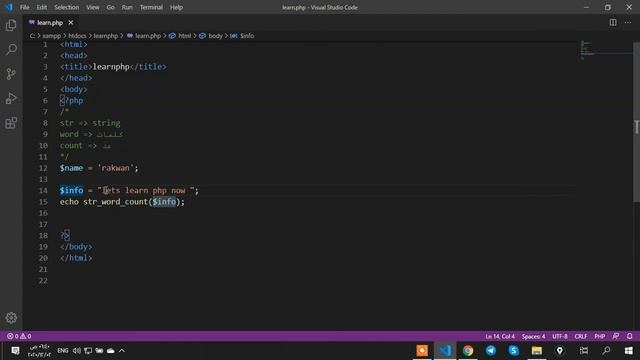The height and width of the screenshot is (360, 640).
Task: Open File Explorer from taskbar
Action: (x=536, y=351)
